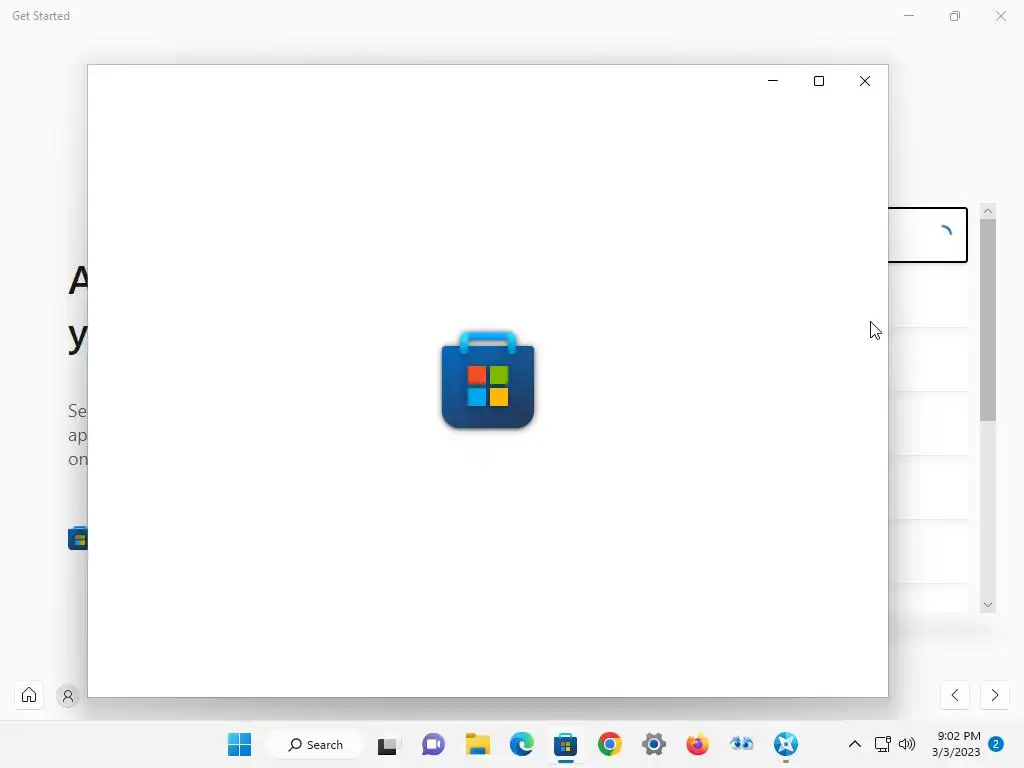Open the blue pinwheel app in taskbar
The width and height of the screenshot is (1024, 768).
[x=786, y=744]
